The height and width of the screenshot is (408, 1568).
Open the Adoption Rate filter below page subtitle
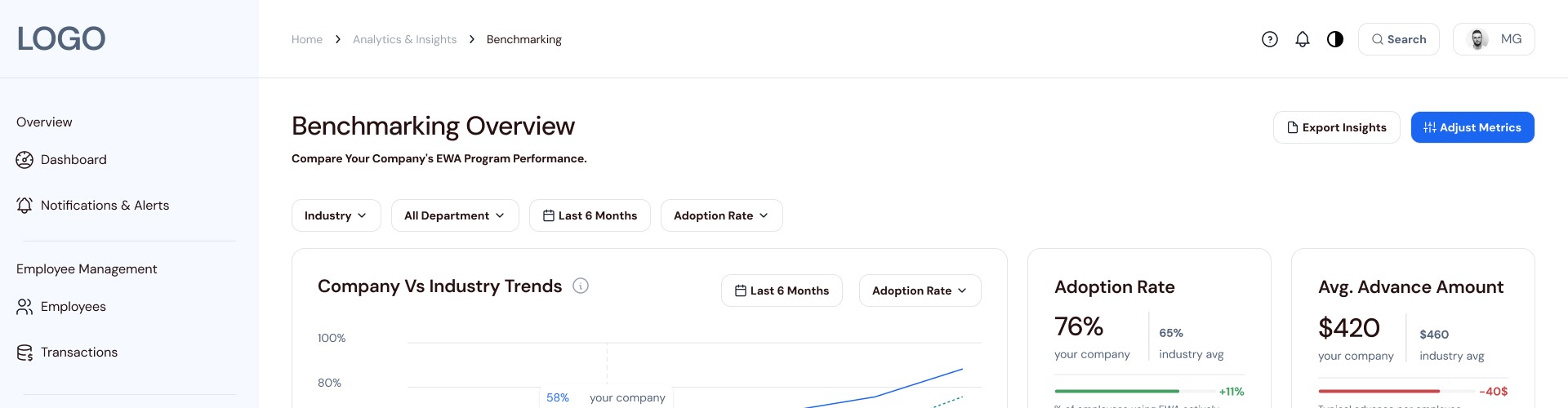tap(721, 215)
